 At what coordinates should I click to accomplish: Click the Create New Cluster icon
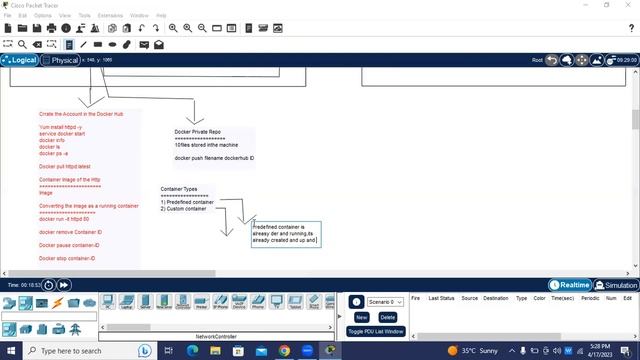567,60
